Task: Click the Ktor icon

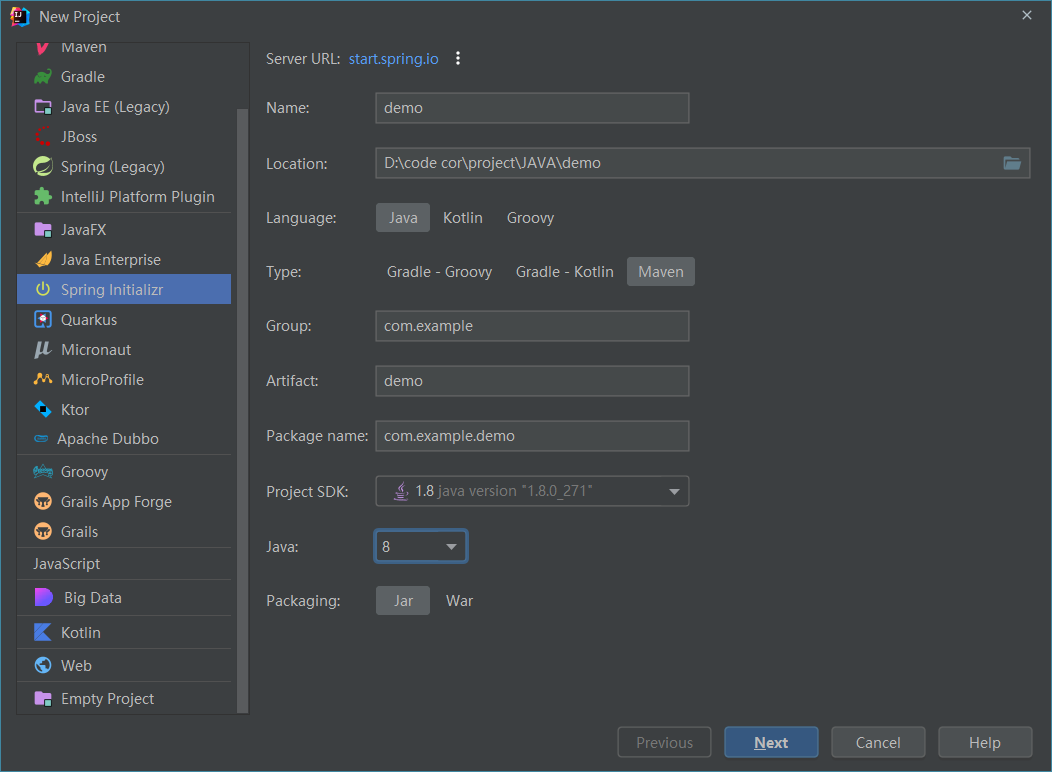Action: point(43,409)
